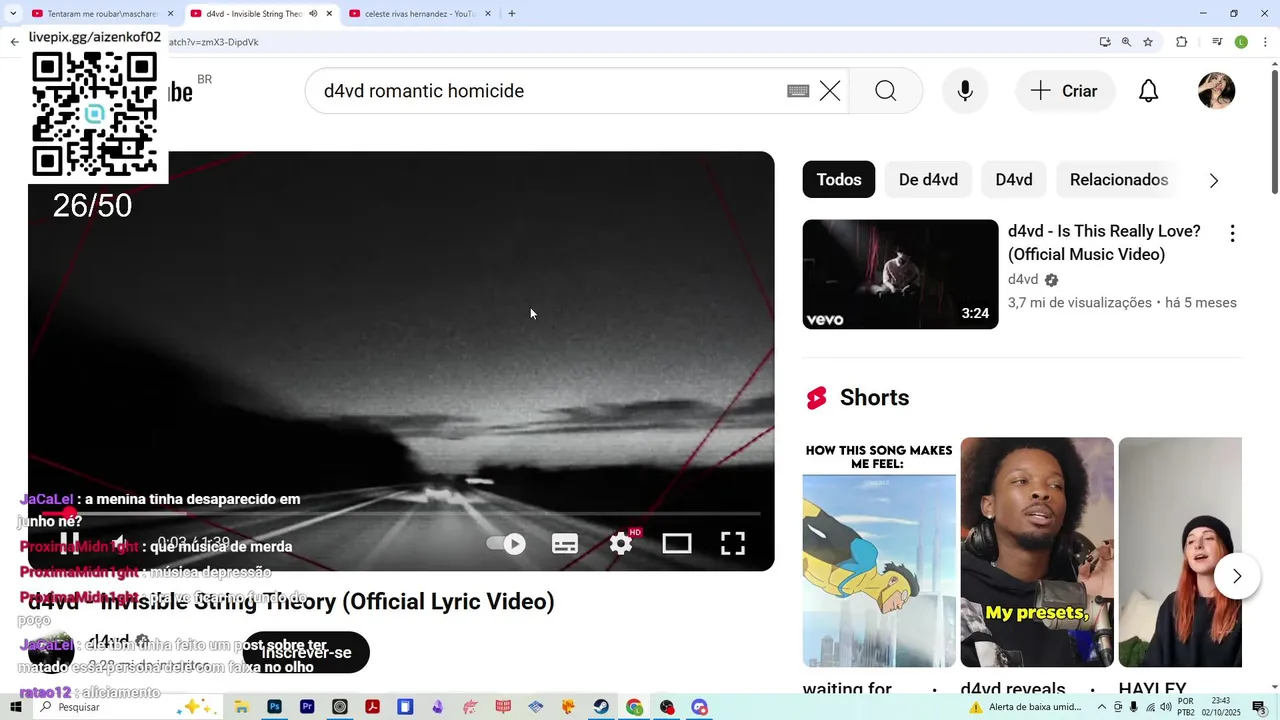Toggle autoplay switch in the player

pos(506,543)
